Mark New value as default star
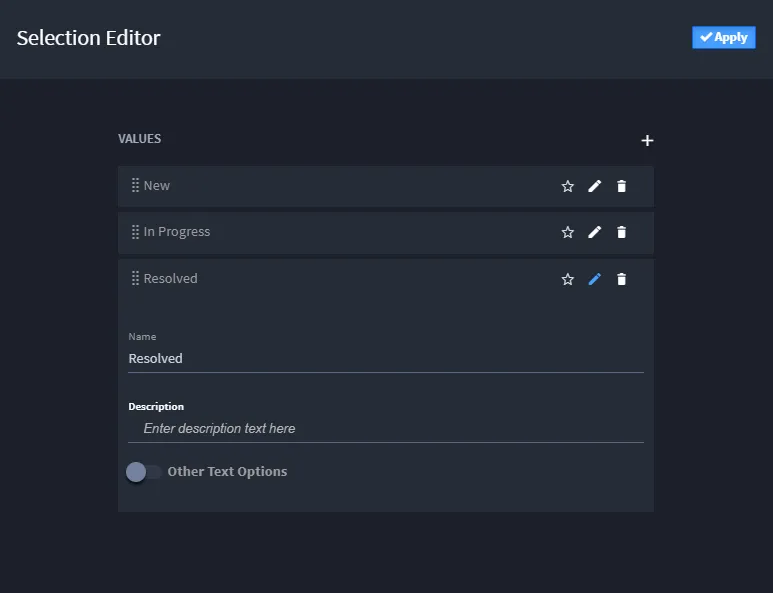This screenshot has height=593, width=773. [567, 186]
